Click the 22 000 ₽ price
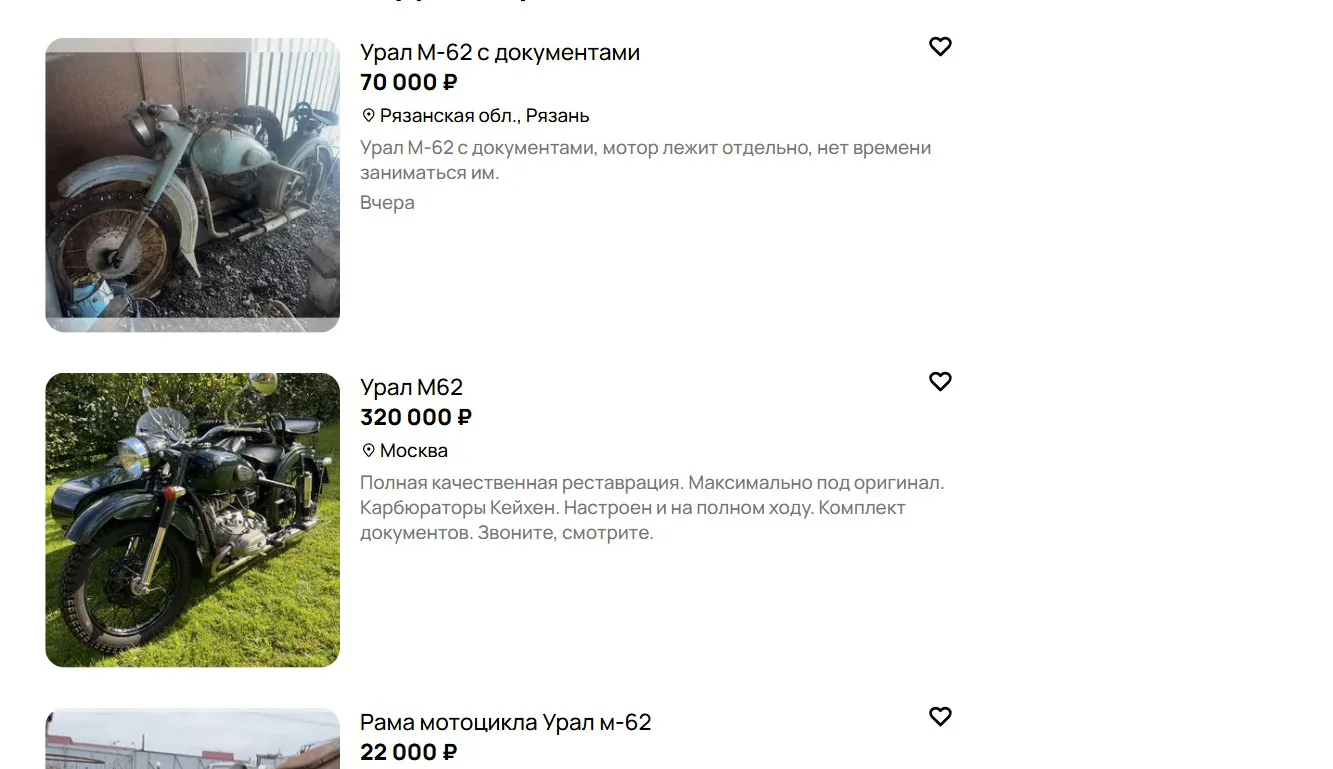 pyautogui.click(x=409, y=752)
